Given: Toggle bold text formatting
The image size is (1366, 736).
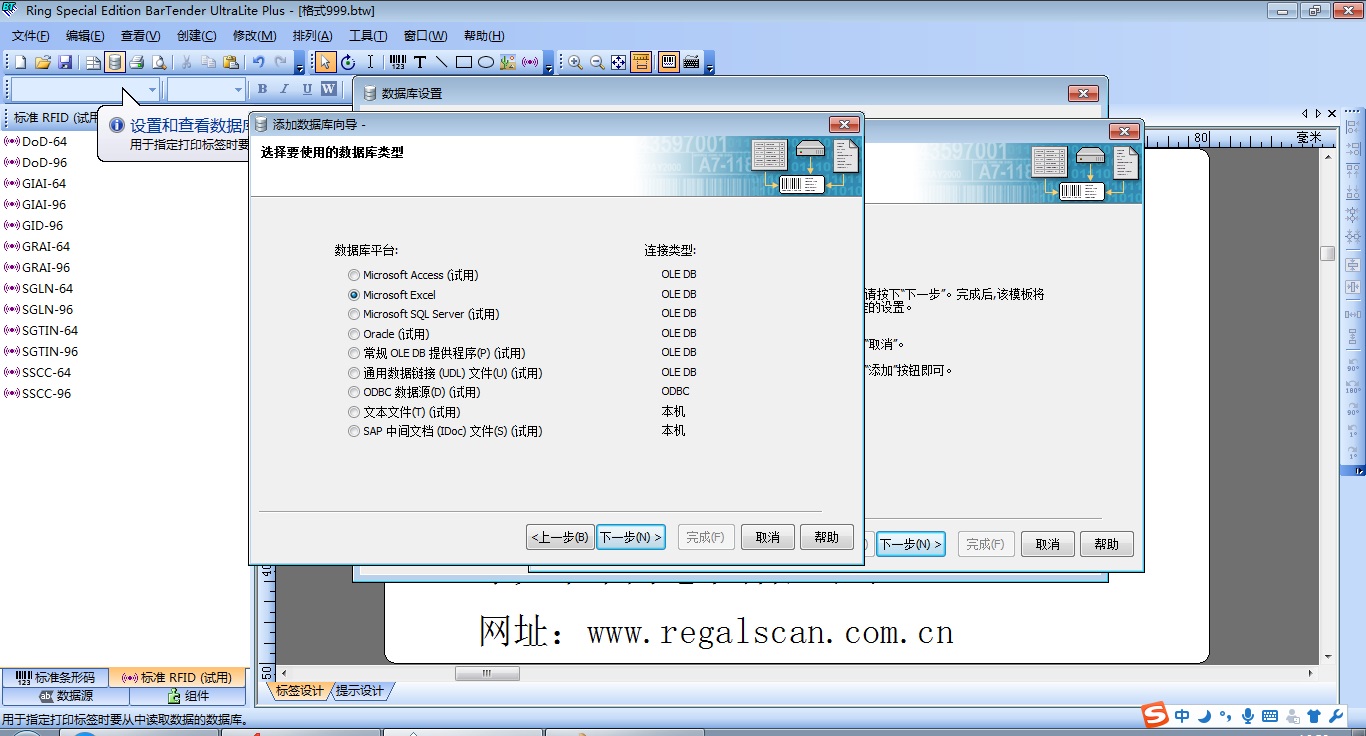Looking at the screenshot, I should pyautogui.click(x=262, y=89).
